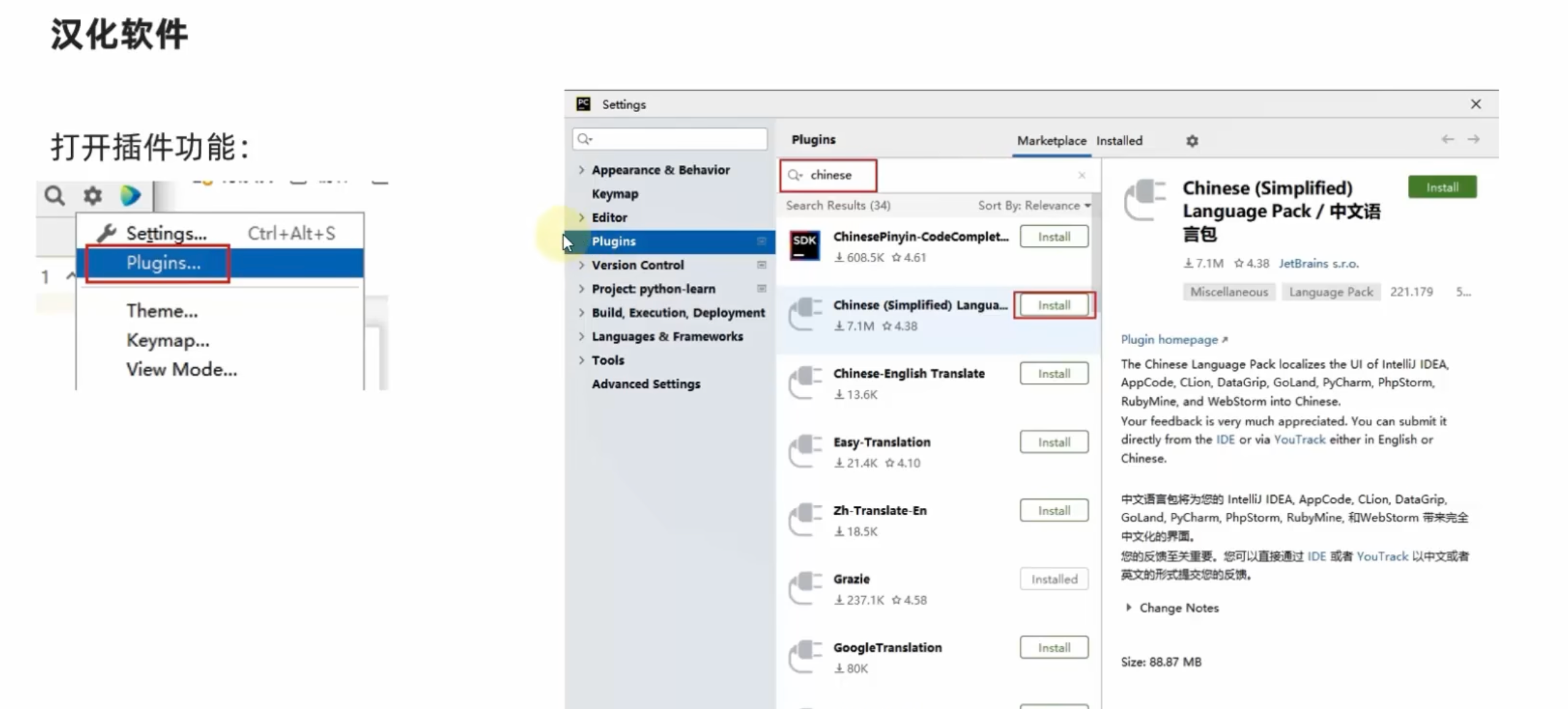The image size is (1568, 709).
Task: Click the project-level marker icon on Plugins row
Action: (x=761, y=242)
